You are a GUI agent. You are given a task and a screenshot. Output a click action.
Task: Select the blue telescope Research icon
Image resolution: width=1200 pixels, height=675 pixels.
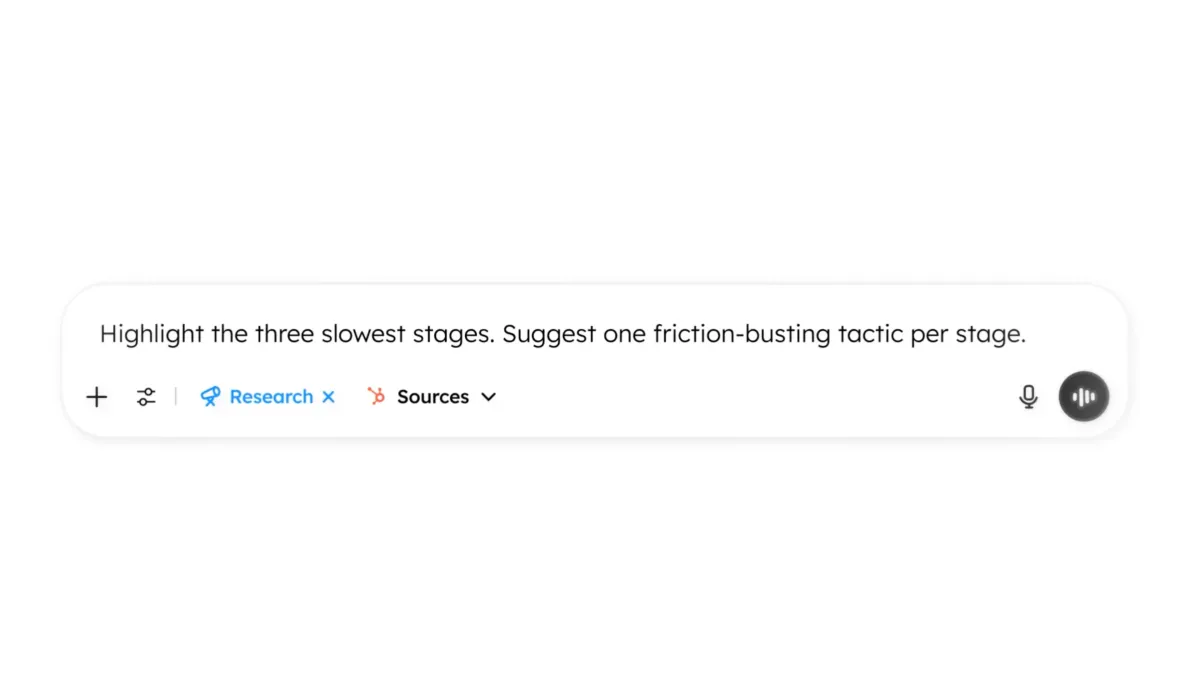[210, 396]
